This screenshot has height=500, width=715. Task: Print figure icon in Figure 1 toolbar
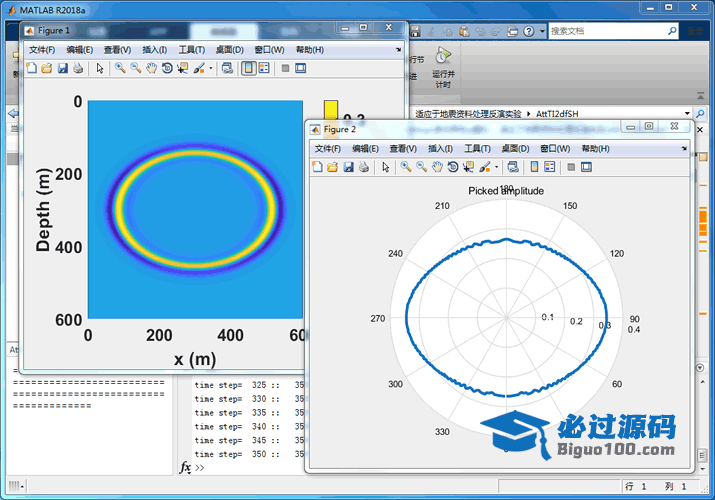pyautogui.click(x=78, y=68)
